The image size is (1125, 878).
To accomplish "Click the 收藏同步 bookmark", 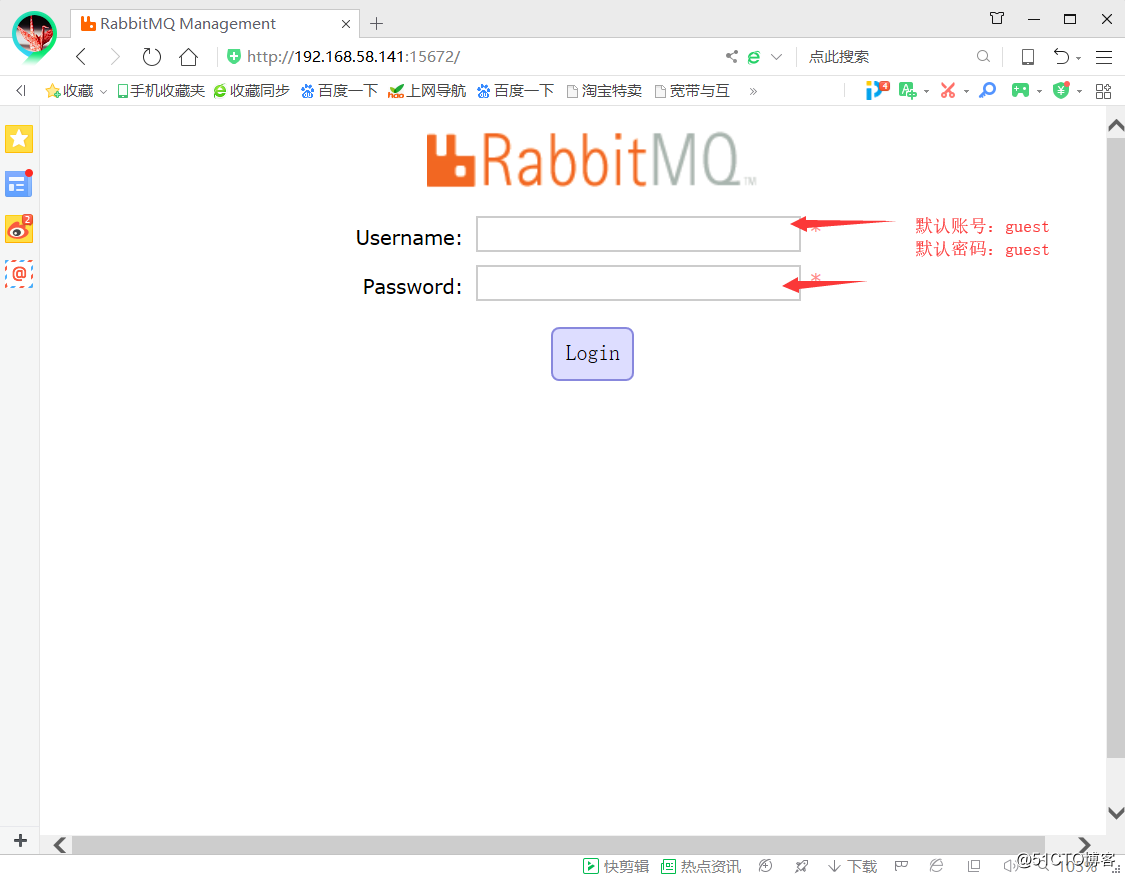I will [x=252, y=90].
